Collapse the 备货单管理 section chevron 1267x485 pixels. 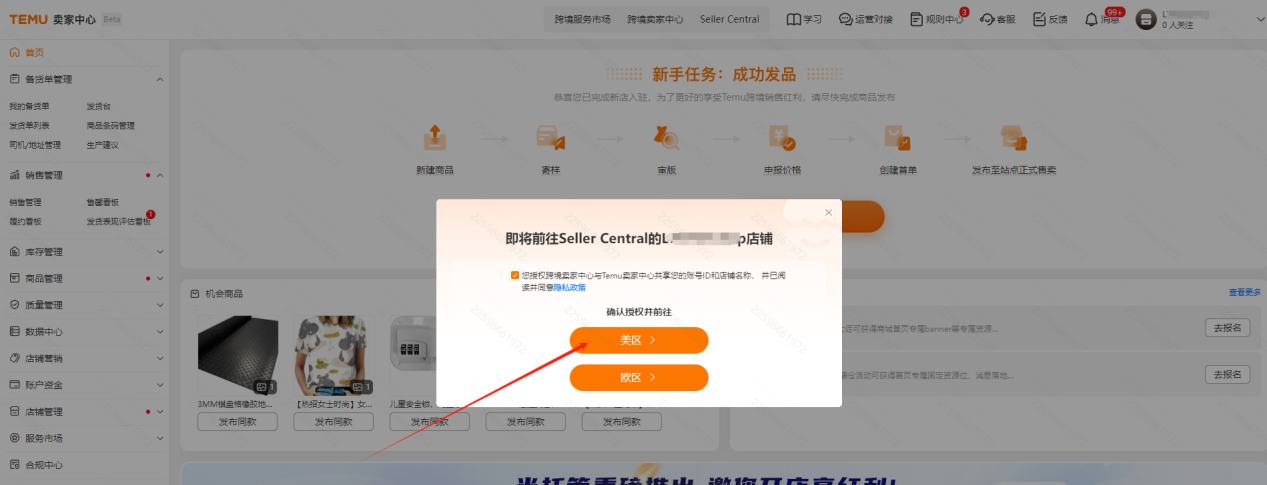160,79
